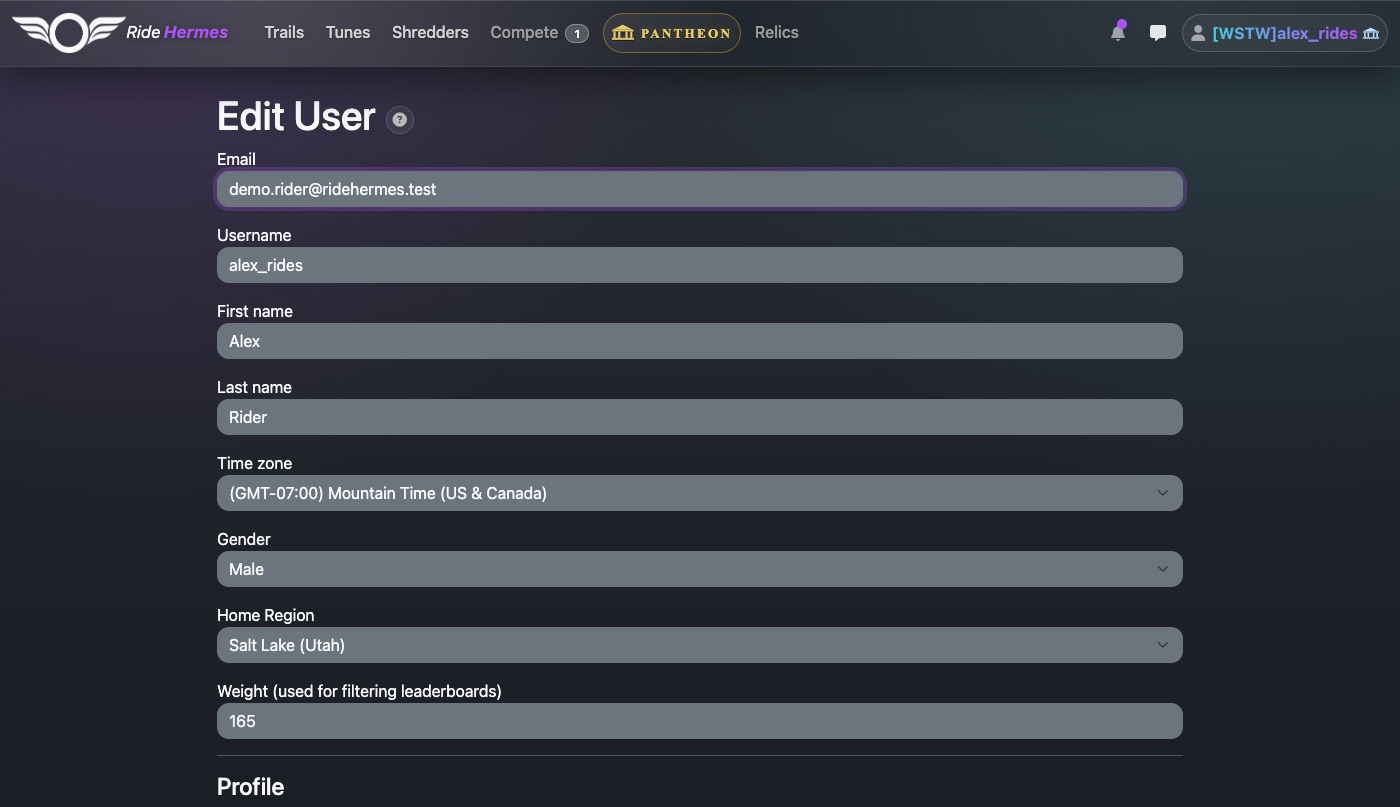Screen dimensions: 1400x807
Task: Go to the Trails page
Action: [284, 32]
